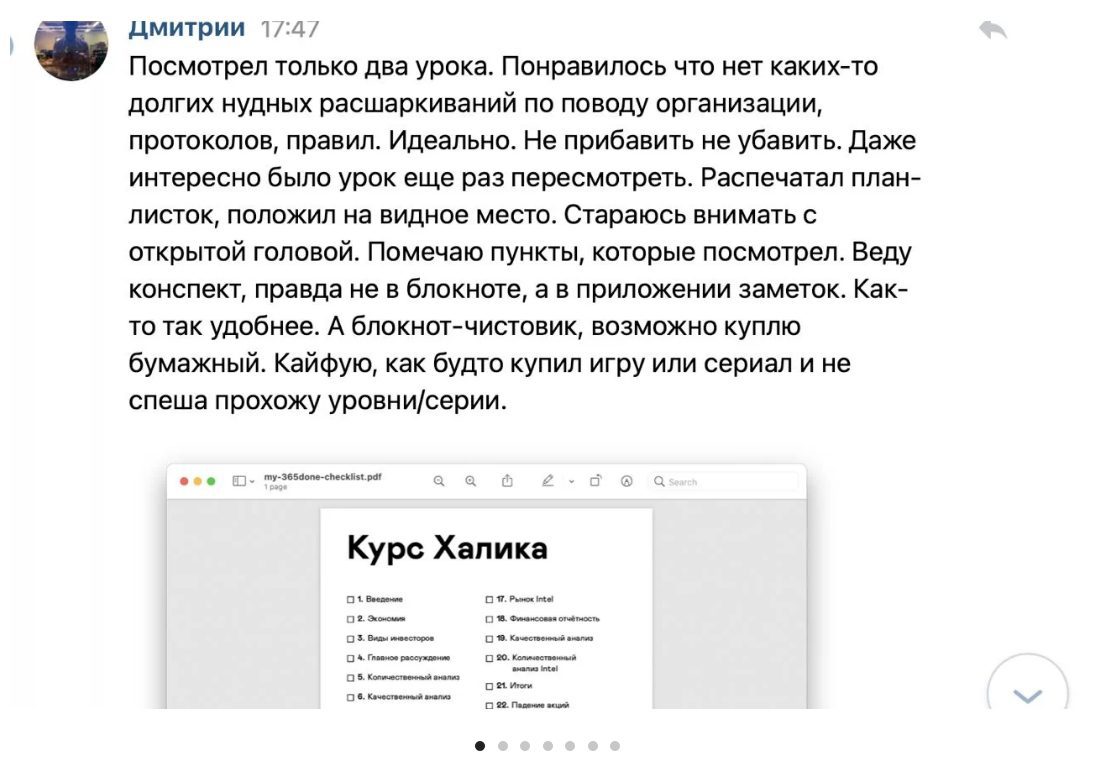Go to the second carousel dot
This screenshot has width=1108, height=758.
pos(502,746)
